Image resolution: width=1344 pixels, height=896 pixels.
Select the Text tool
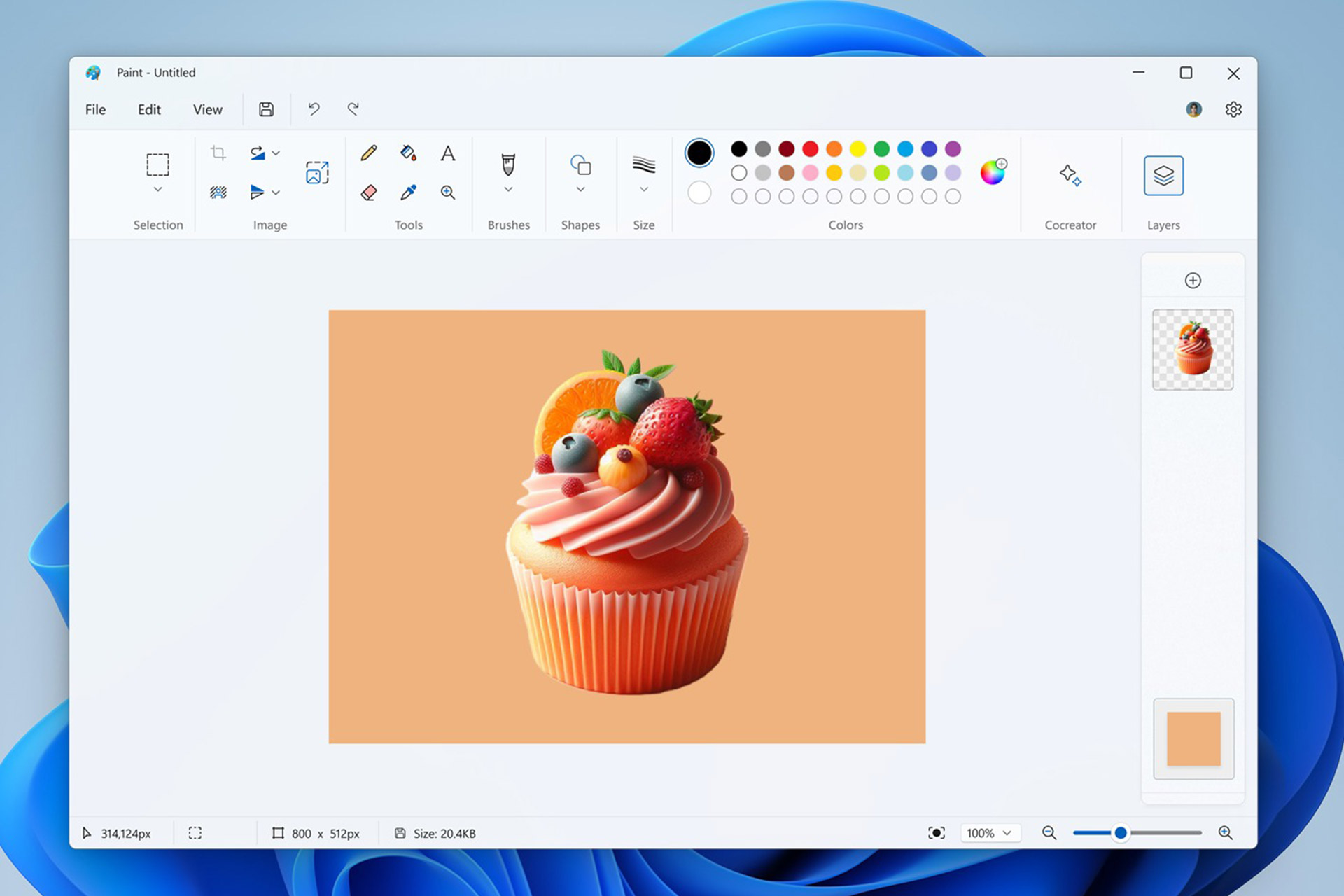point(447,152)
